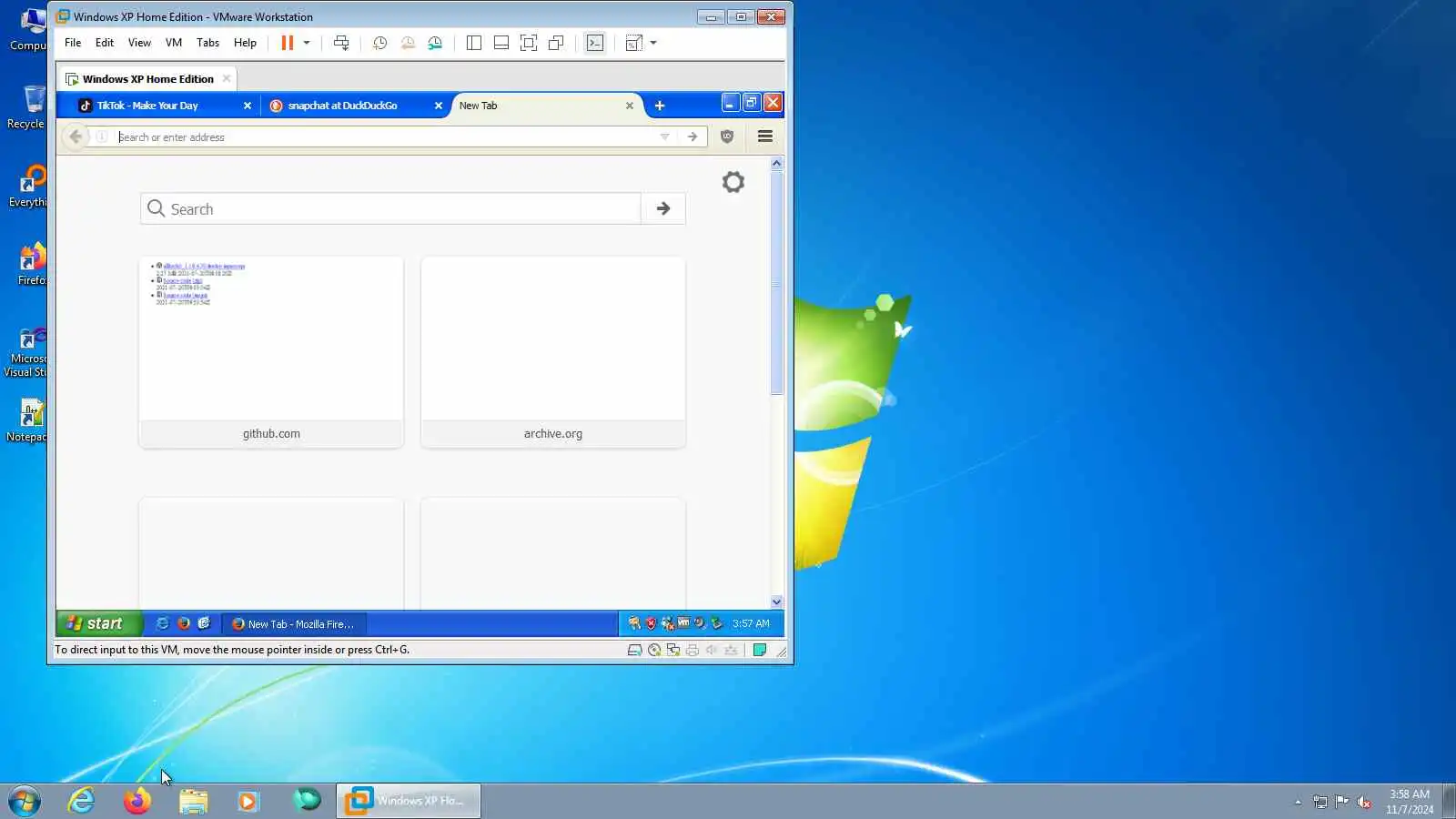Launch Firefox from XP quick launch
Screen dimensions: 1456x819
coord(184,623)
